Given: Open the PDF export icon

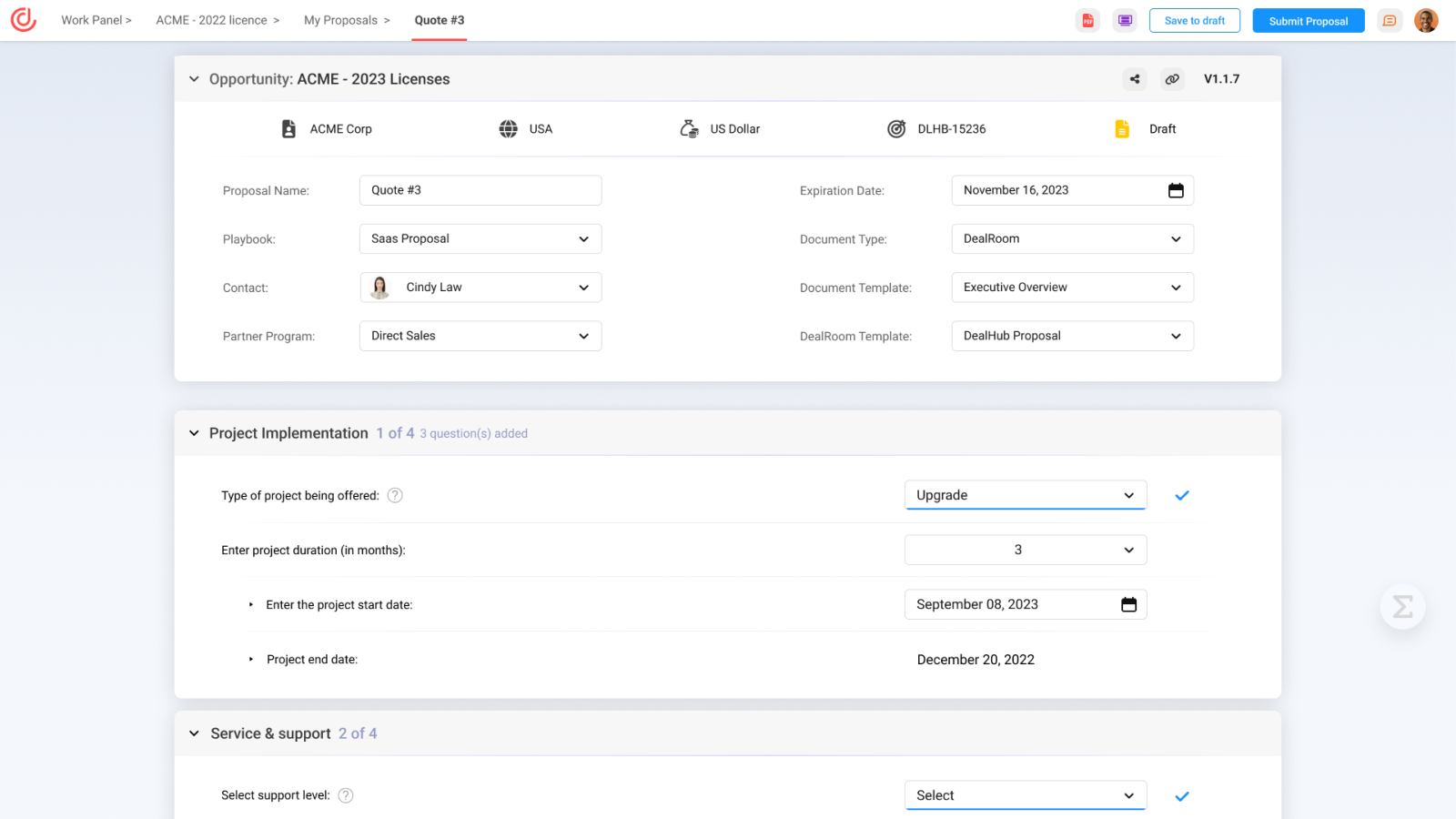Looking at the screenshot, I should 1088,19.
